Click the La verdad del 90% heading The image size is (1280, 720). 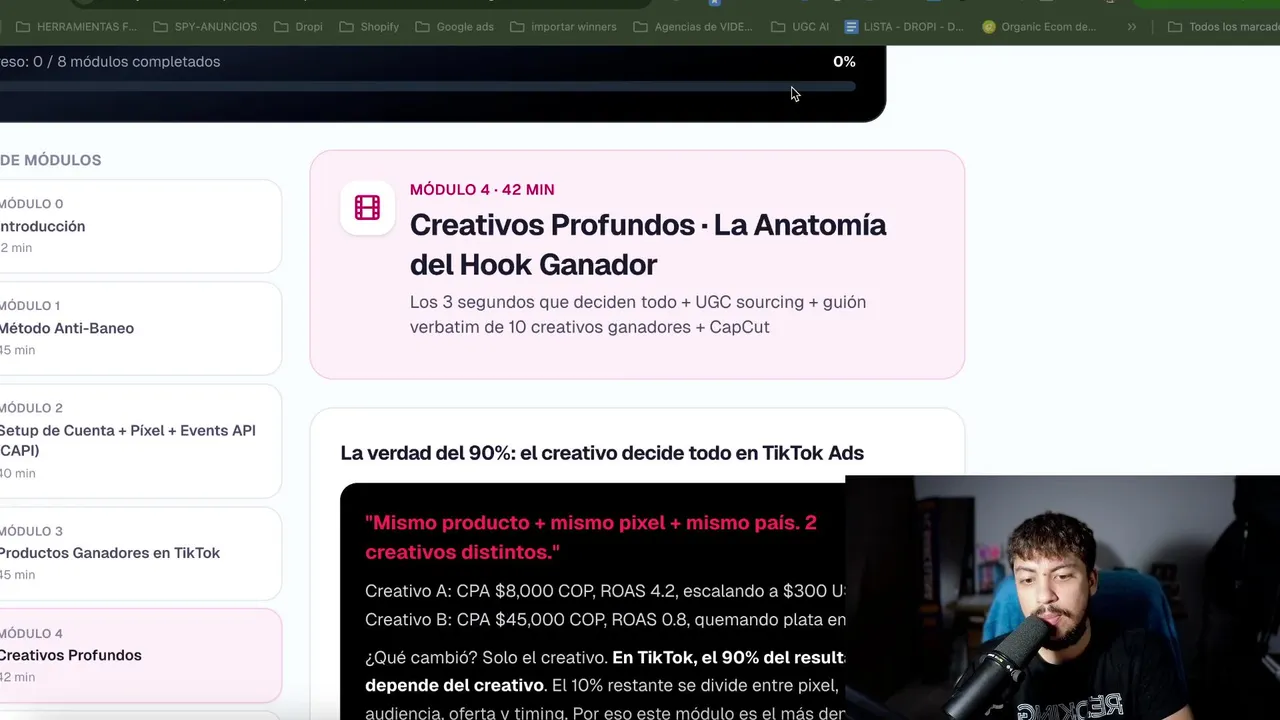tap(602, 453)
